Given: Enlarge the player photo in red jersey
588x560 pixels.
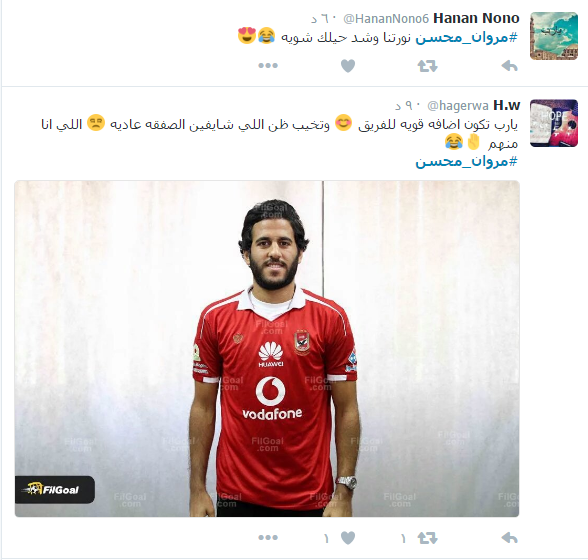Looking at the screenshot, I should (267, 348).
